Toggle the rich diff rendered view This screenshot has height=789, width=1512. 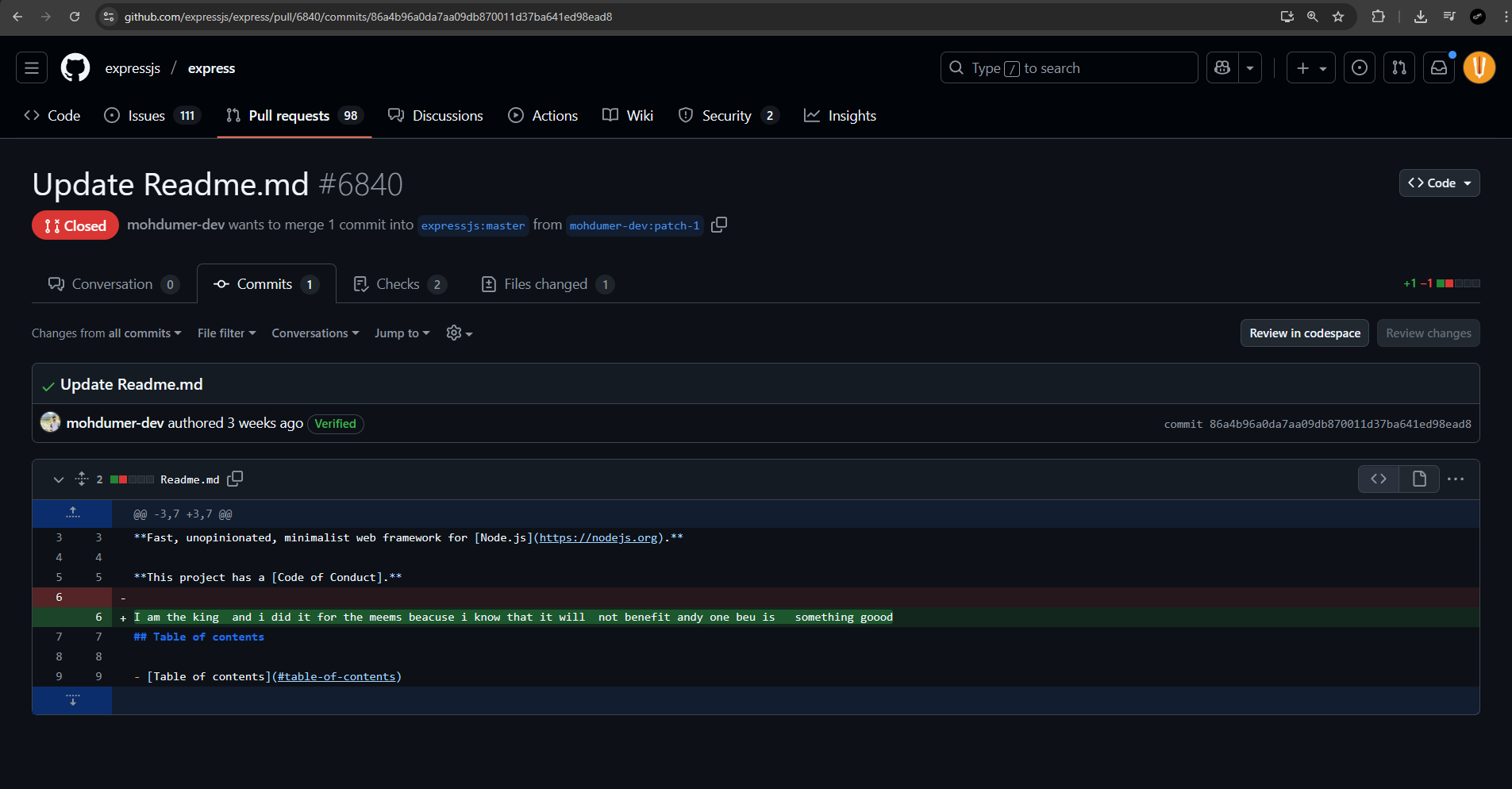click(1419, 479)
